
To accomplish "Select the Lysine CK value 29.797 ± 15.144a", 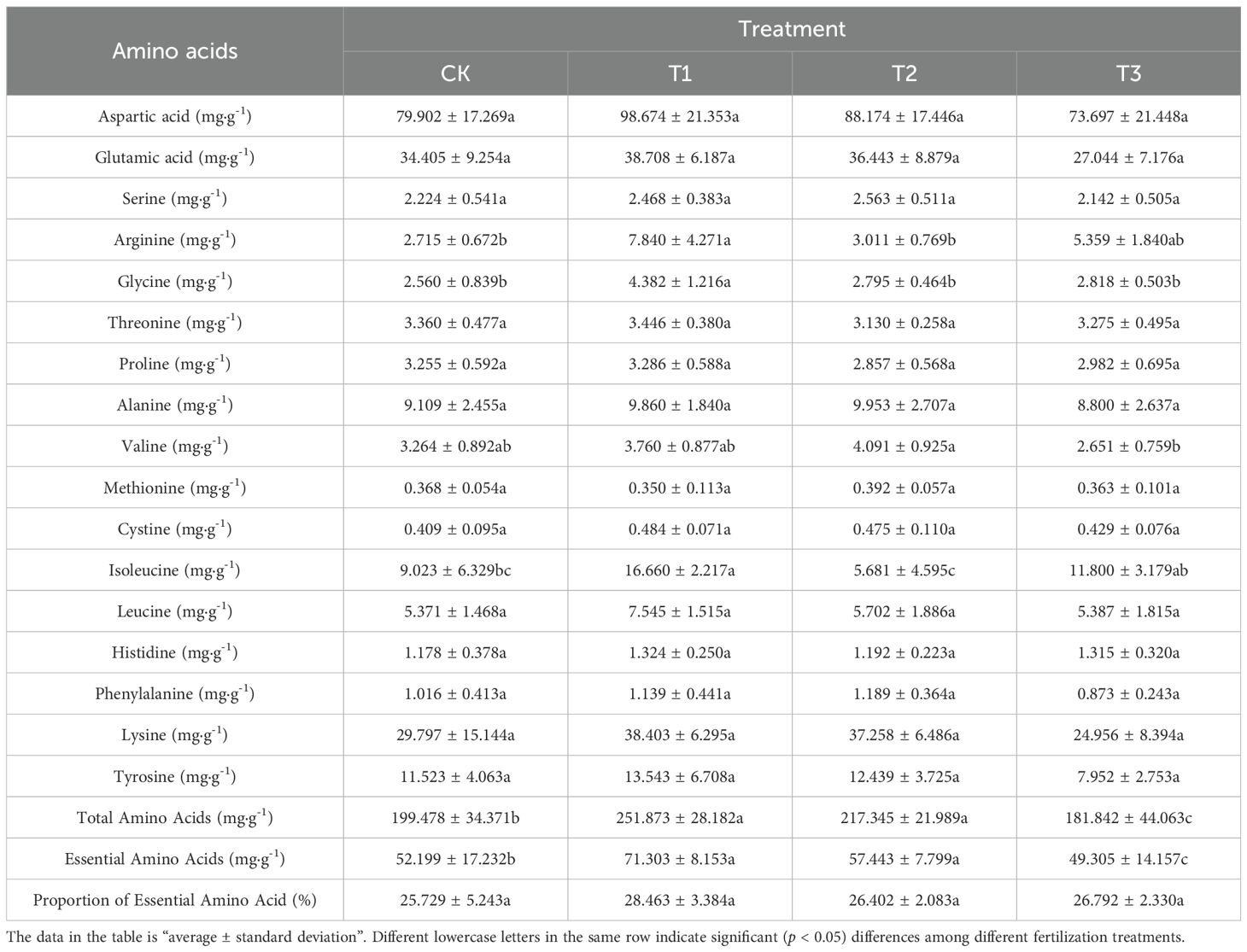I will pyautogui.click(x=455, y=734).
